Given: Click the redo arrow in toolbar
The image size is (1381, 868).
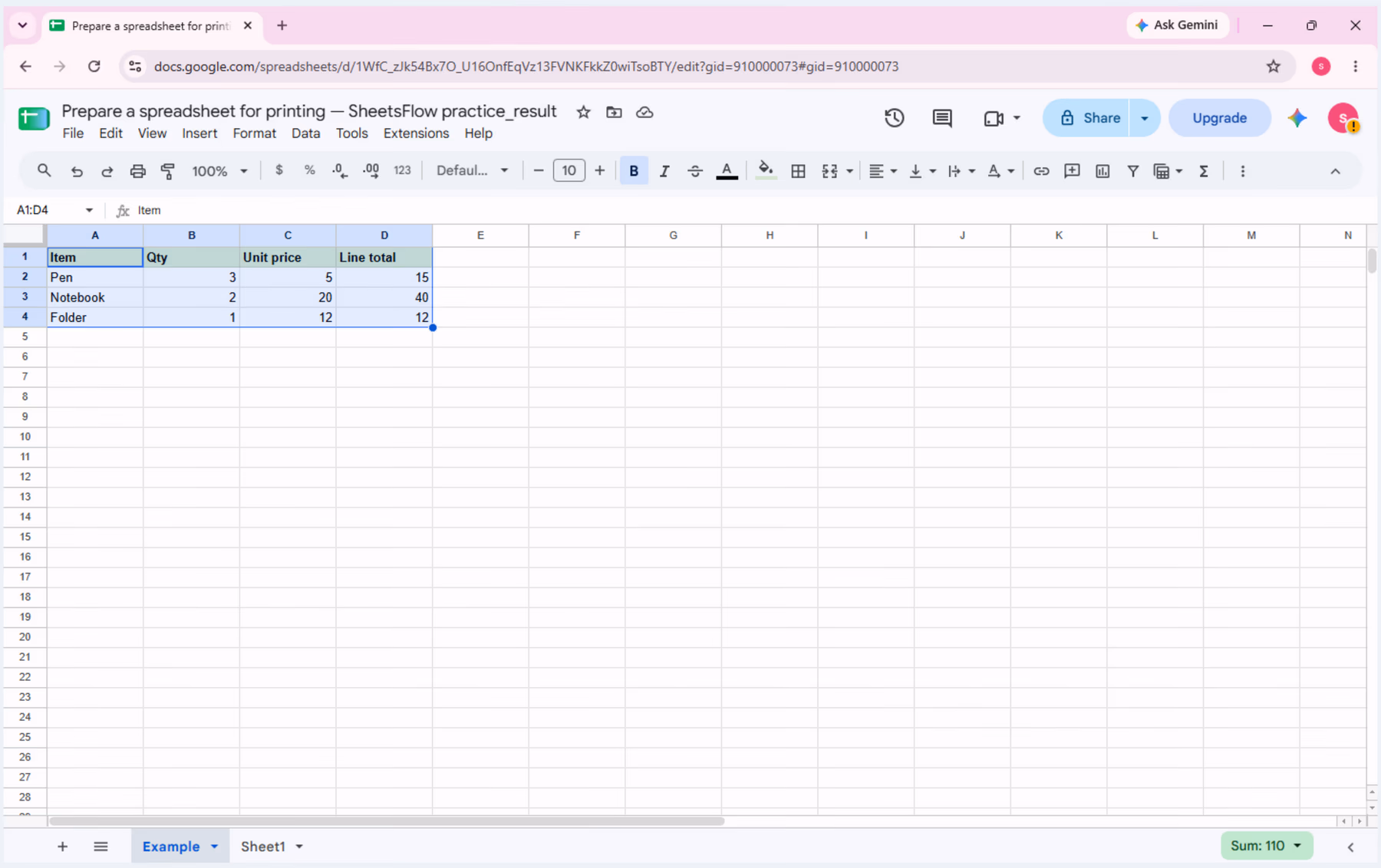Looking at the screenshot, I should click(x=107, y=171).
